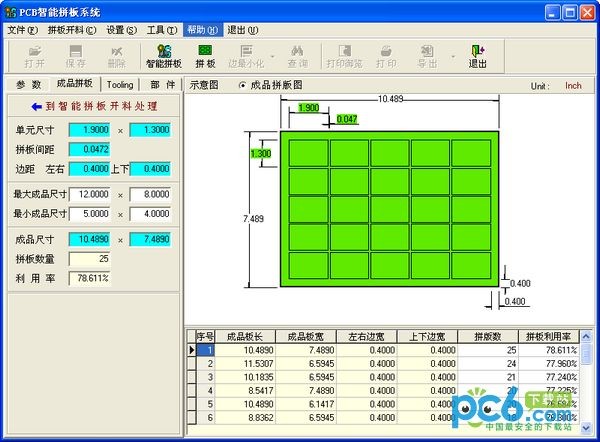Click the application icon in title bar
The width and height of the screenshot is (600, 442).
pos(11,12)
